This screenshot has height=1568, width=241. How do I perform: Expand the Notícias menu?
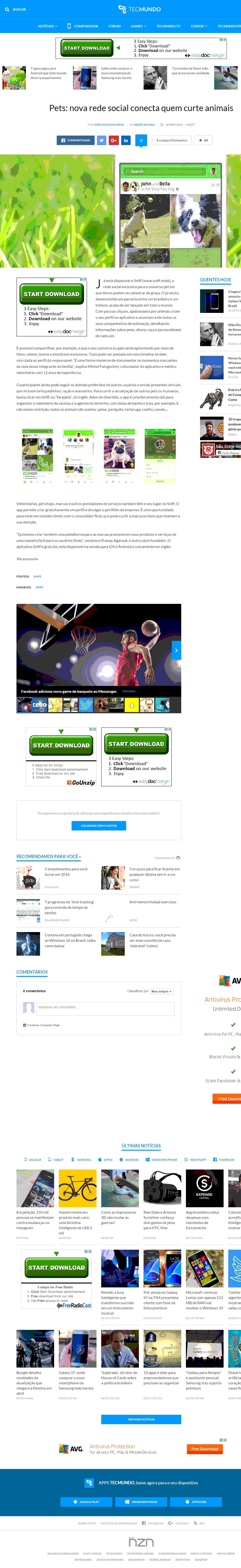pos(47,26)
